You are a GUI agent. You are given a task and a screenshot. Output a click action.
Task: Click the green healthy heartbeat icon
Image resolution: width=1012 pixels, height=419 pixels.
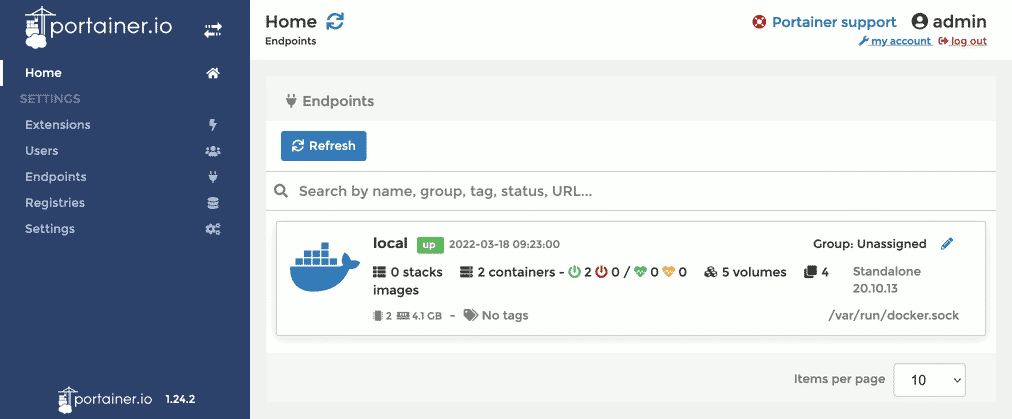640,272
